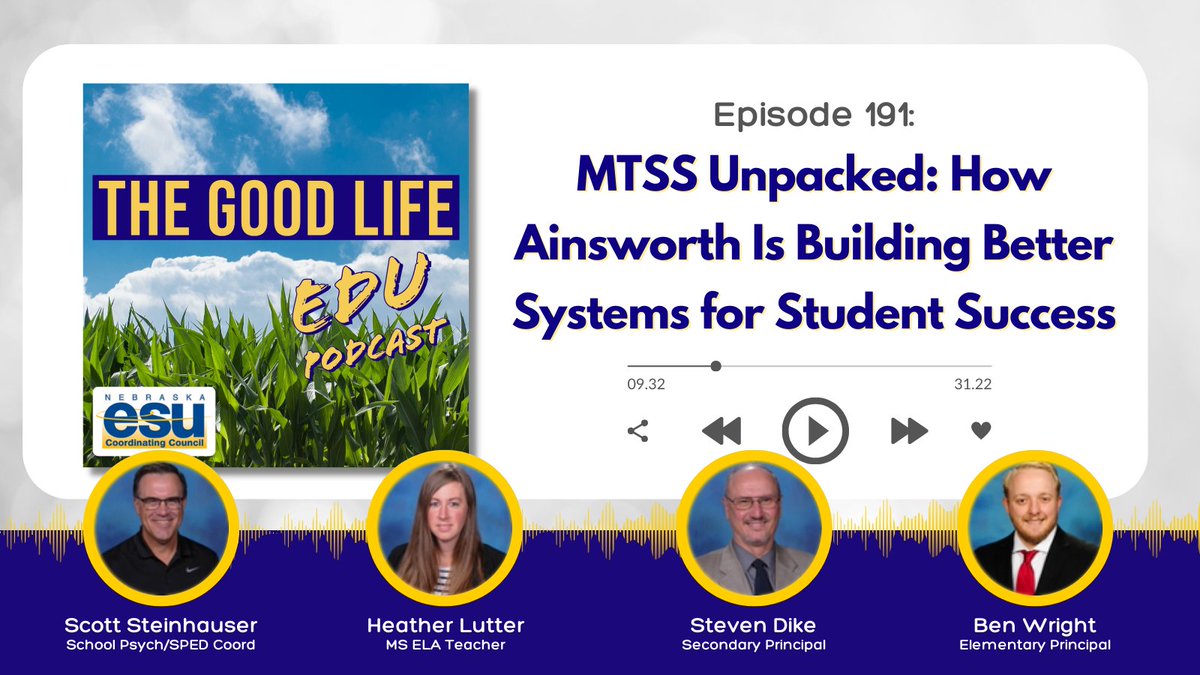Click the name Steven Dike
This screenshot has width=1200, height=675.
(x=753, y=626)
